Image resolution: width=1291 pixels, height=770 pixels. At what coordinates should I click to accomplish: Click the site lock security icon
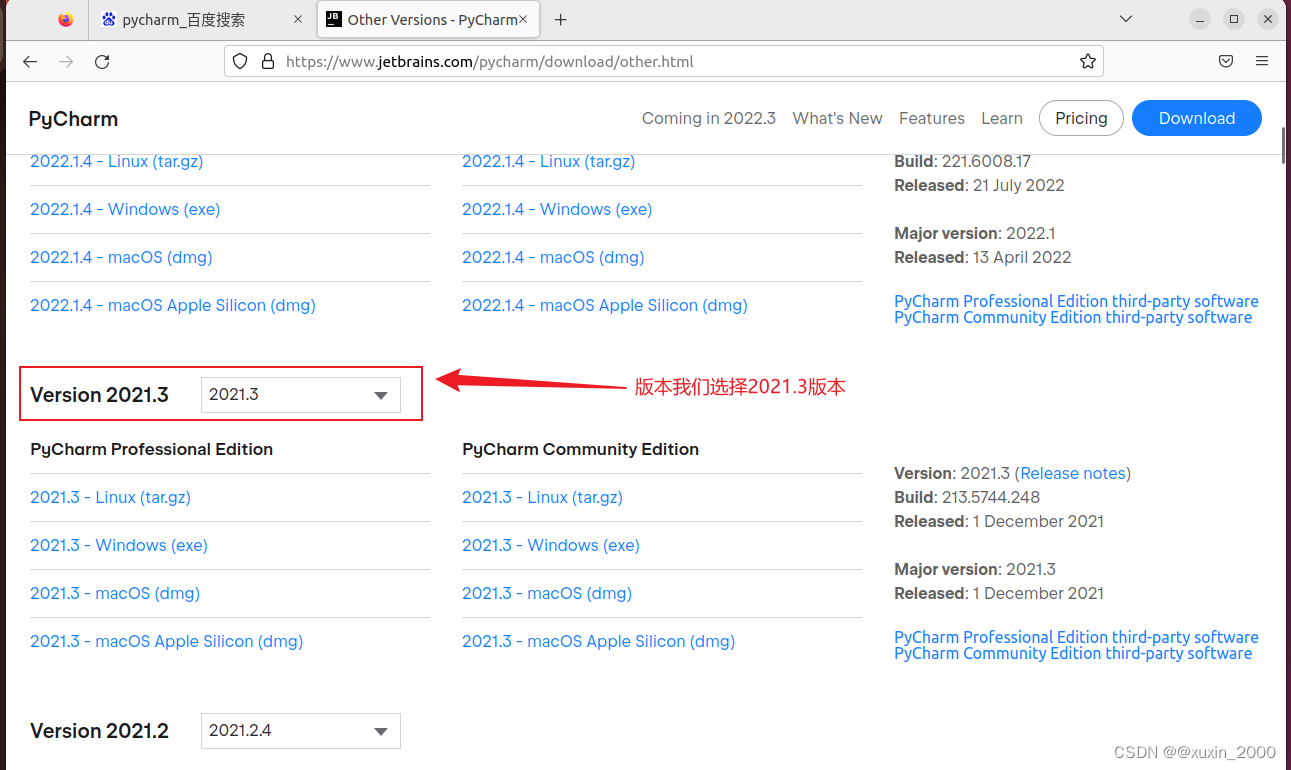pyautogui.click(x=267, y=62)
